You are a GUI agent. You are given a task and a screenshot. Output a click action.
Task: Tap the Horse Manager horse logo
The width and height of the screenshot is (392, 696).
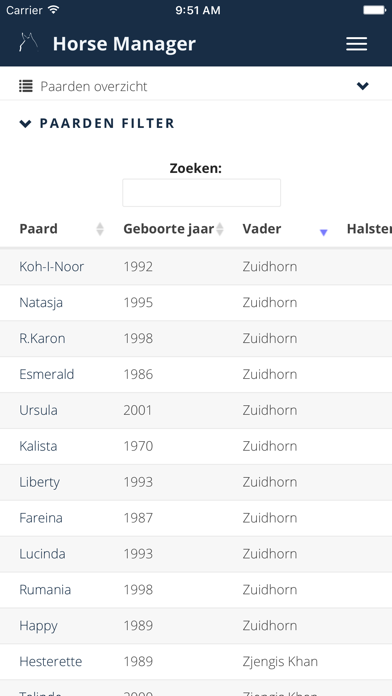click(x=28, y=43)
